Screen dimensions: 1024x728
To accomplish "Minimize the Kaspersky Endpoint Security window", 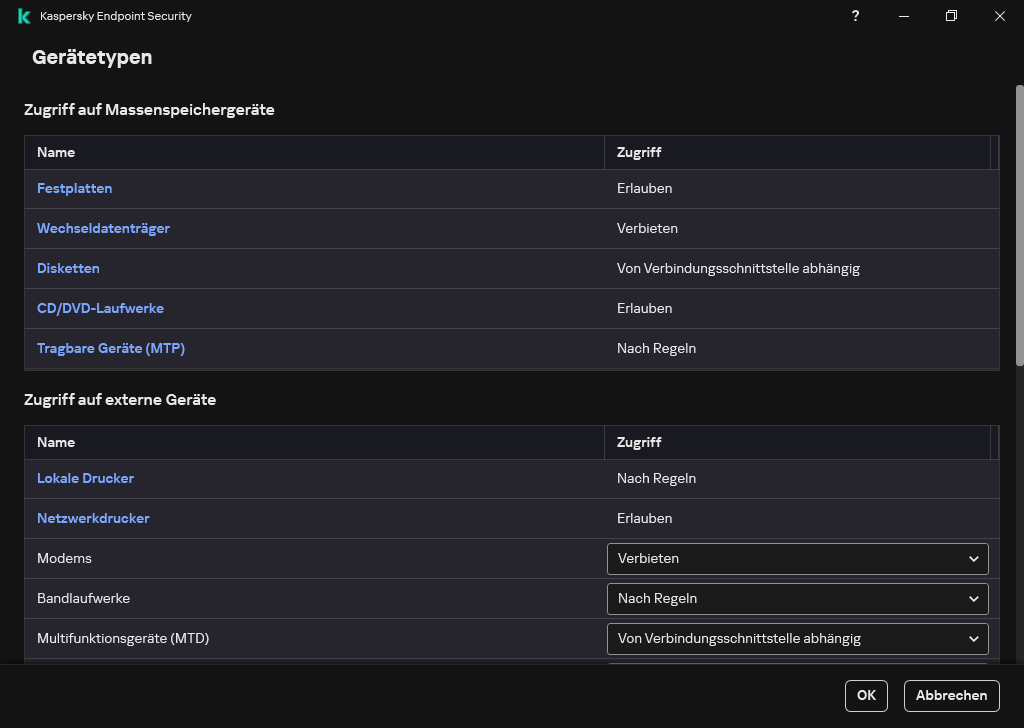I will (904, 16).
